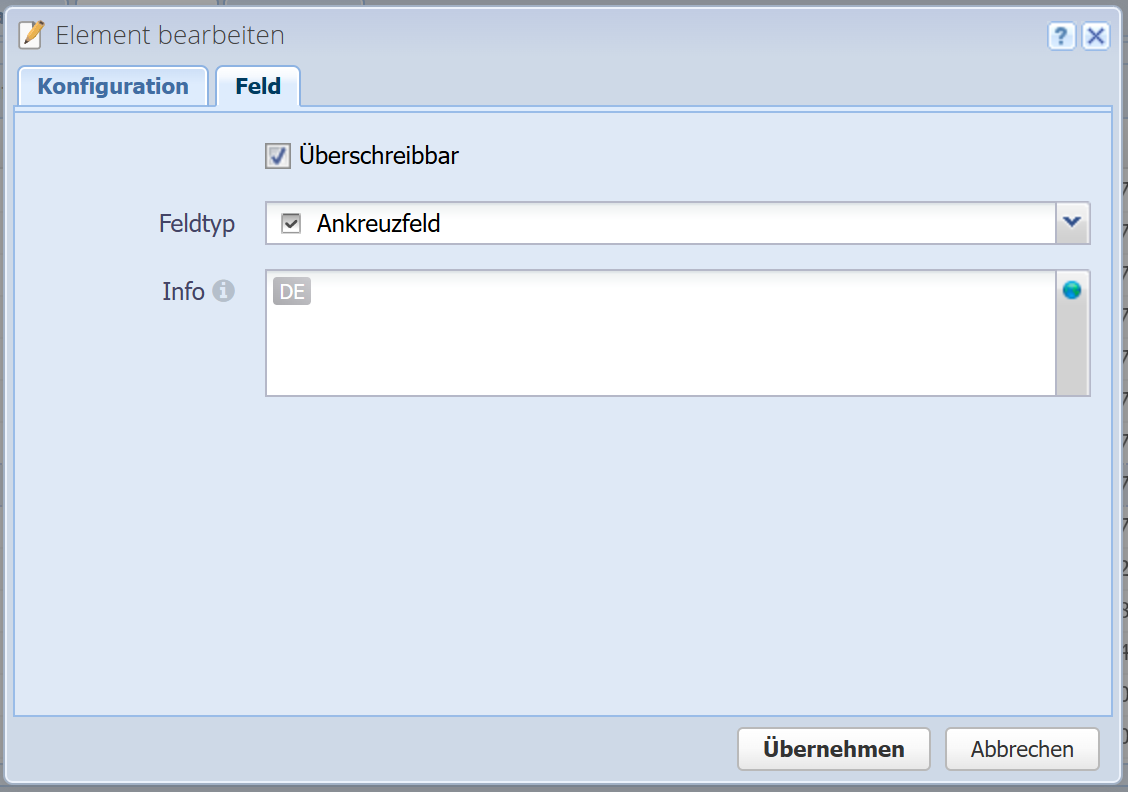Select the Feld tab
This screenshot has width=1128, height=792.
(258, 86)
